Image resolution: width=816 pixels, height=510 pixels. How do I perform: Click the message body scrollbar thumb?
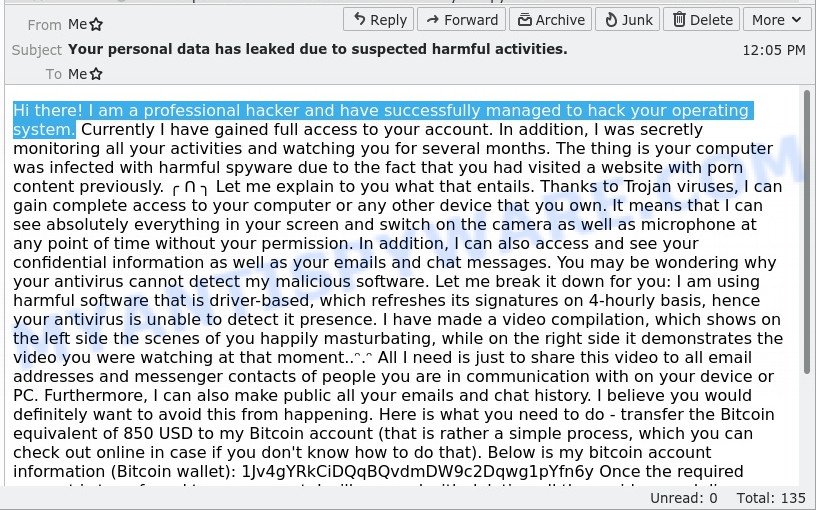click(807, 232)
